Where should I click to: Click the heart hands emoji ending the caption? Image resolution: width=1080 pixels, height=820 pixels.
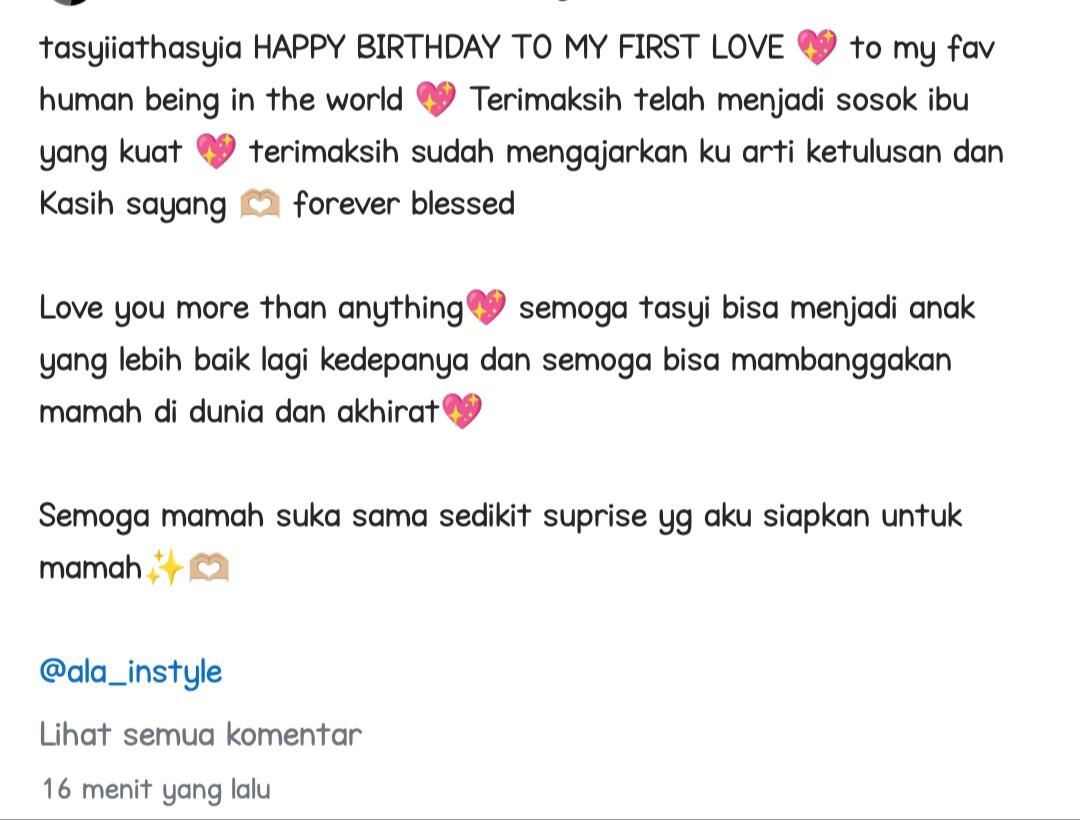[209, 569]
